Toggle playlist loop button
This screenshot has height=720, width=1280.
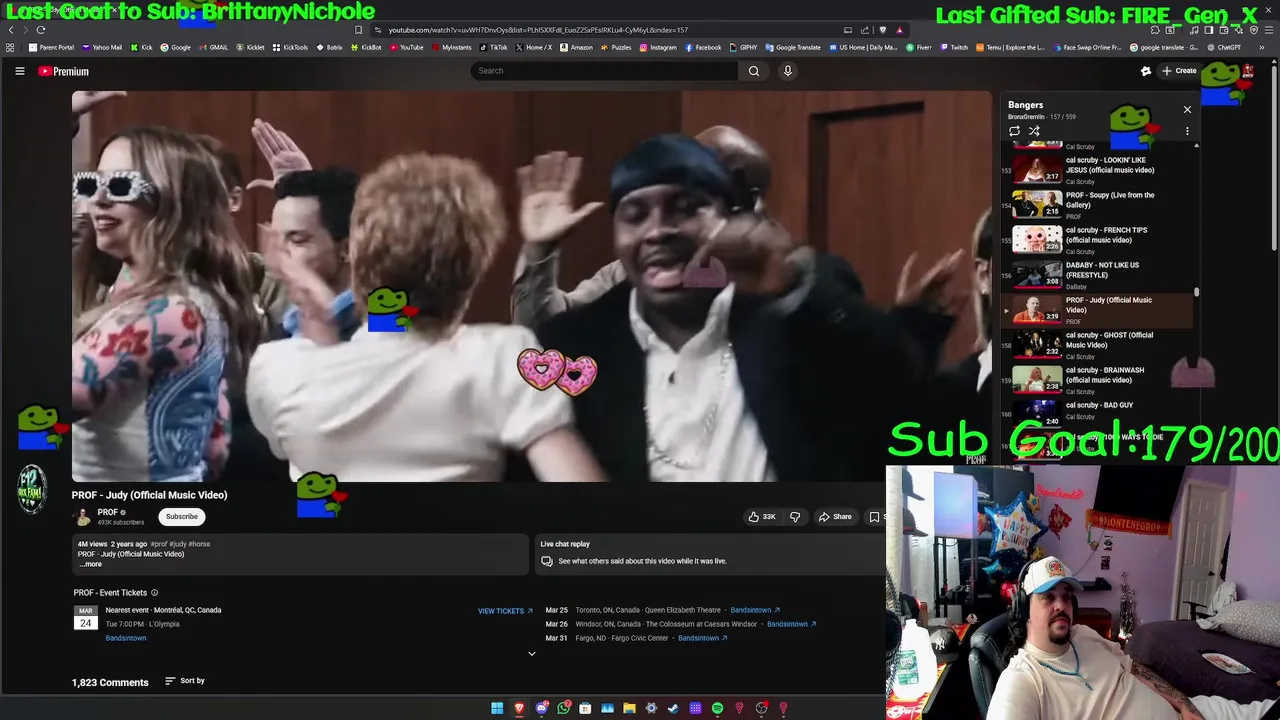pyautogui.click(x=1014, y=131)
